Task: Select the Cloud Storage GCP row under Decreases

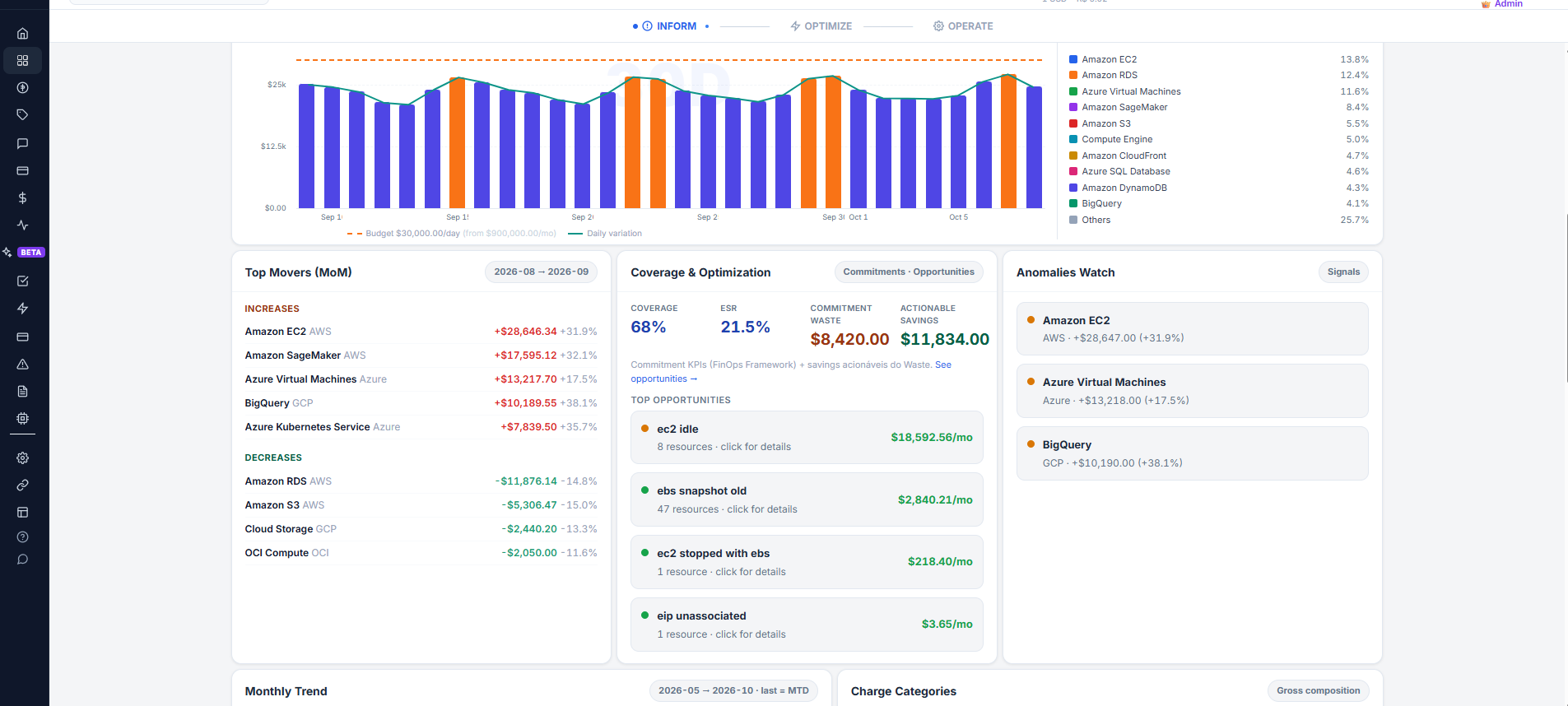Action: [421, 529]
